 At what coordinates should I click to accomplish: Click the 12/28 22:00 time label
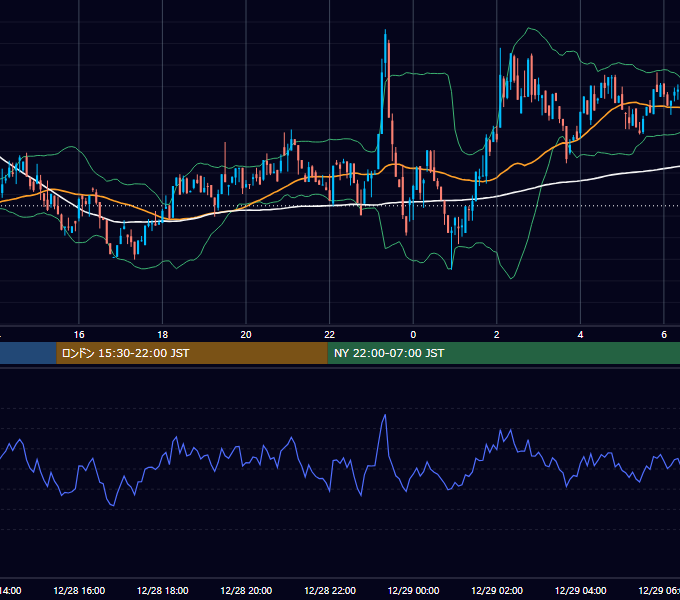[x=330, y=590]
